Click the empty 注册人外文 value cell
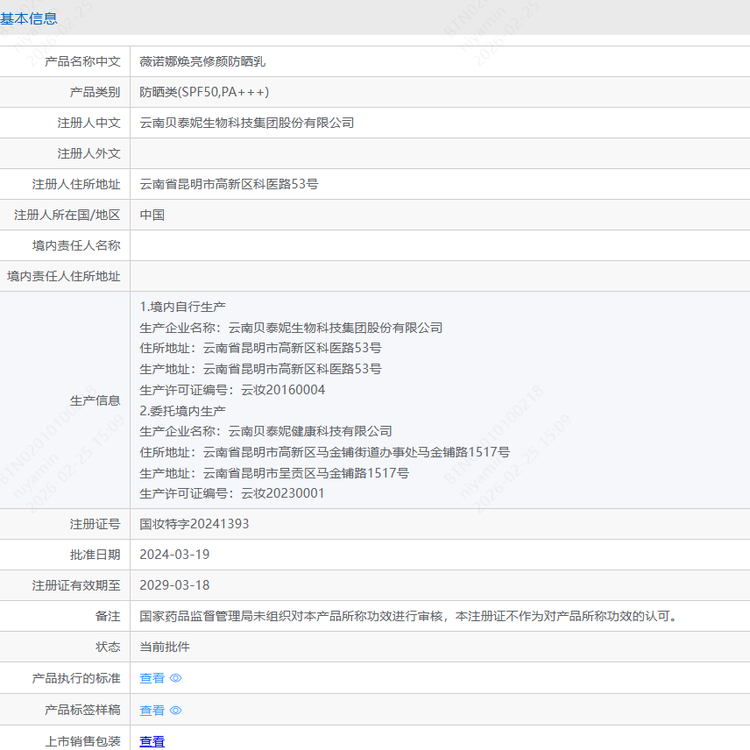750x750 pixels. click(x=440, y=154)
